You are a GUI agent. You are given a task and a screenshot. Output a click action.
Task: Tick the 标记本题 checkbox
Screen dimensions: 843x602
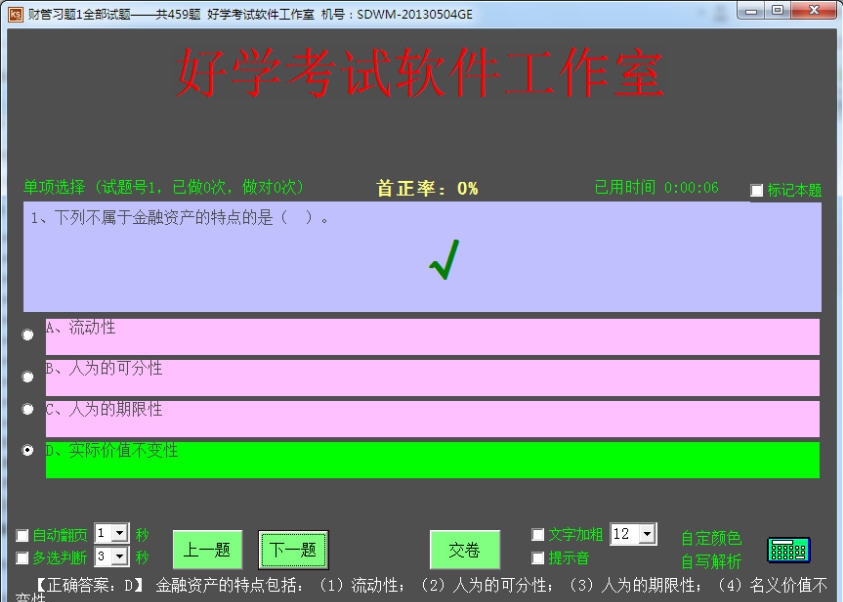[756, 190]
